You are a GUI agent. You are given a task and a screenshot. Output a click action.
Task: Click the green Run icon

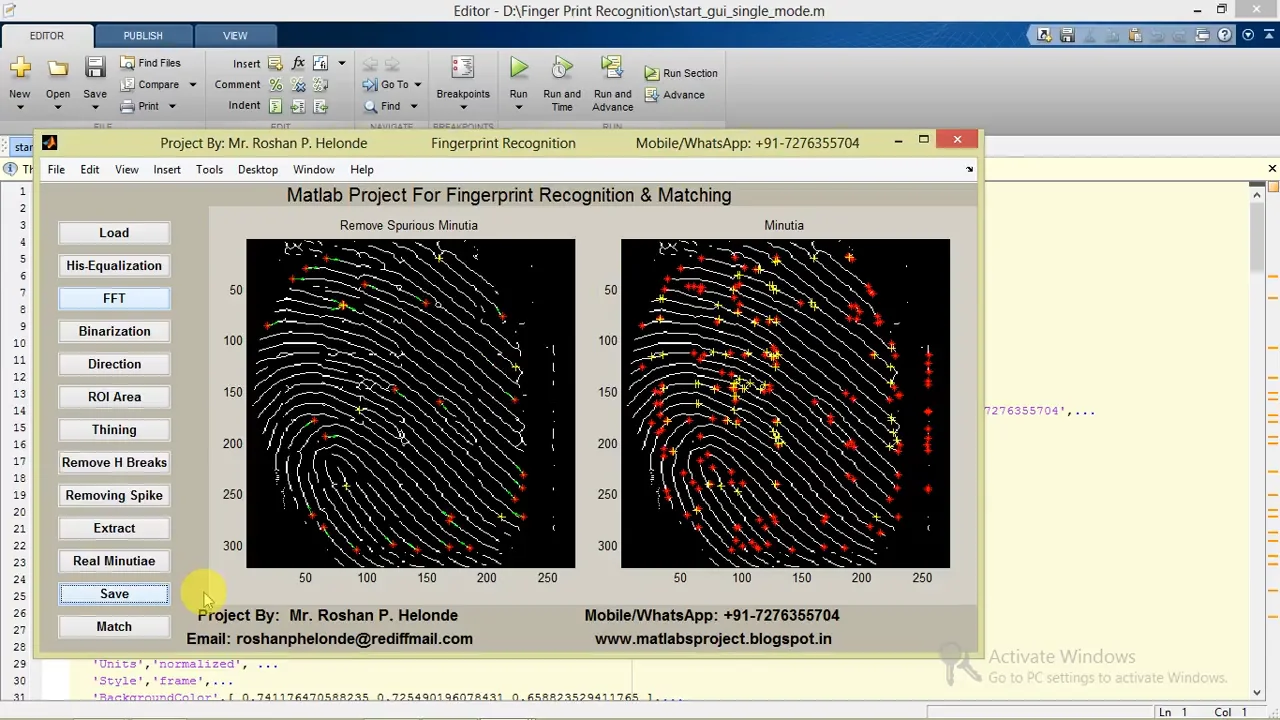[518, 69]
